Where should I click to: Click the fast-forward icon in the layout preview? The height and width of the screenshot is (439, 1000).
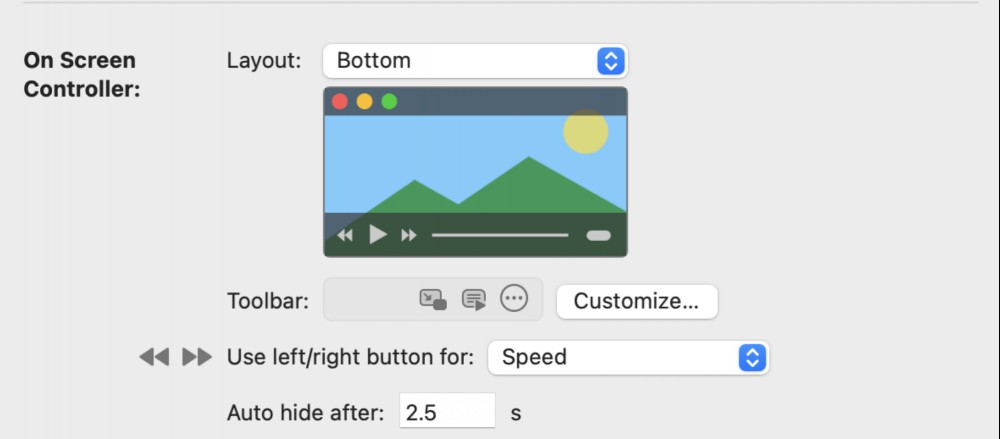pos(409,235)
